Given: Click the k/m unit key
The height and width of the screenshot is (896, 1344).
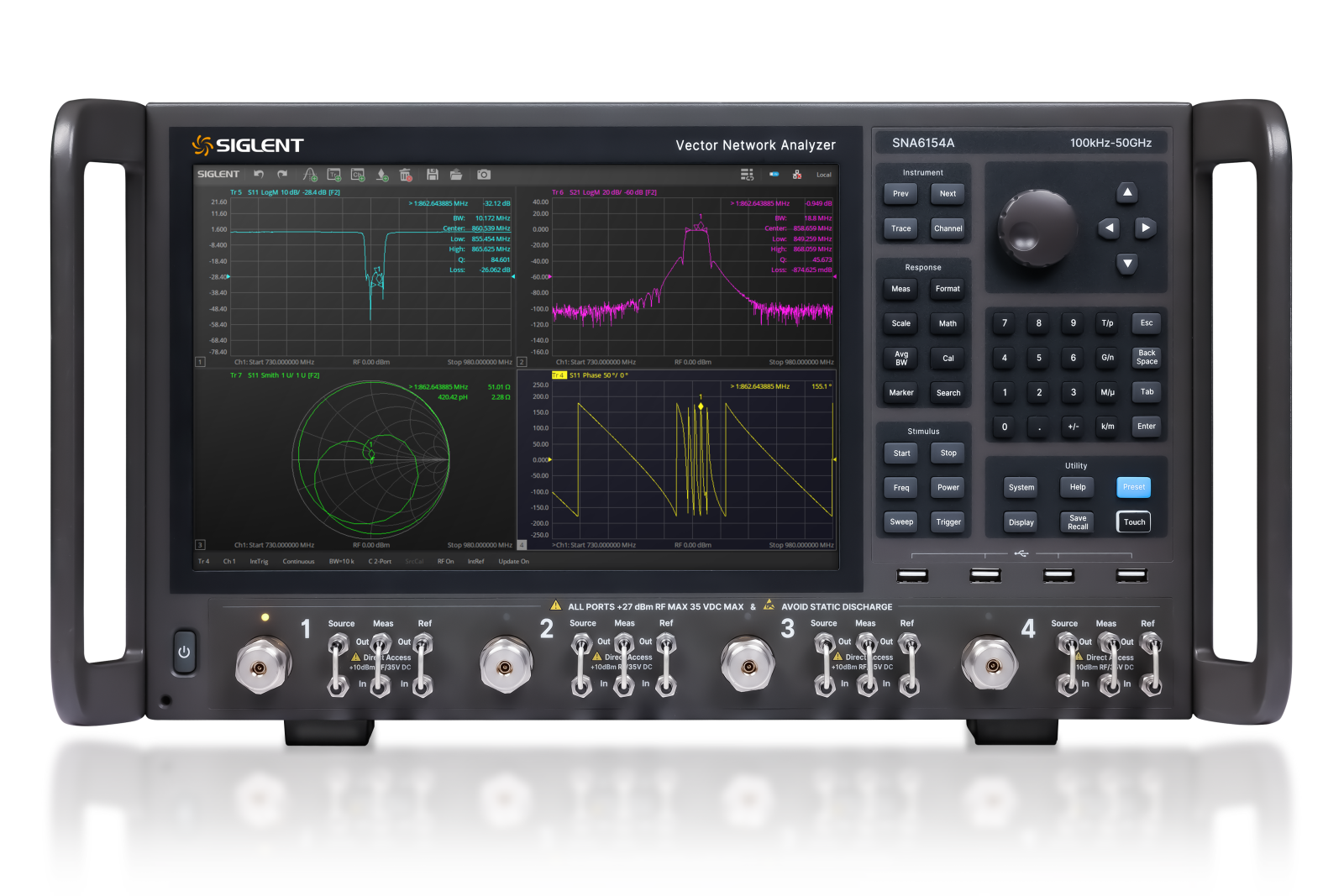Looking at the screenshot, I should (1108, 427).
